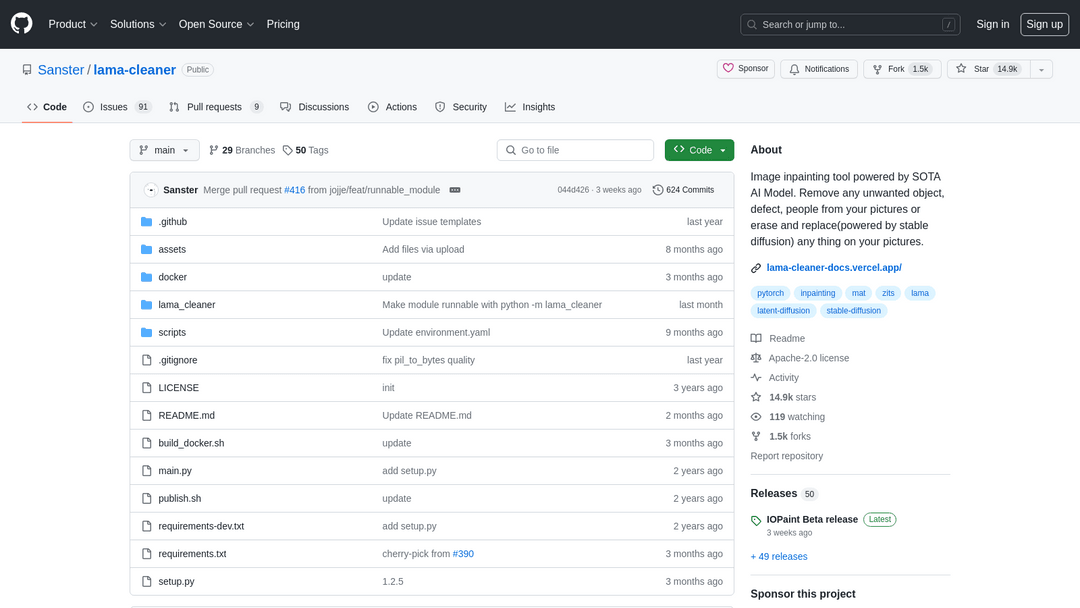Click the Search or jump to field
The image size is (1080, 608).
pos(850,24)
